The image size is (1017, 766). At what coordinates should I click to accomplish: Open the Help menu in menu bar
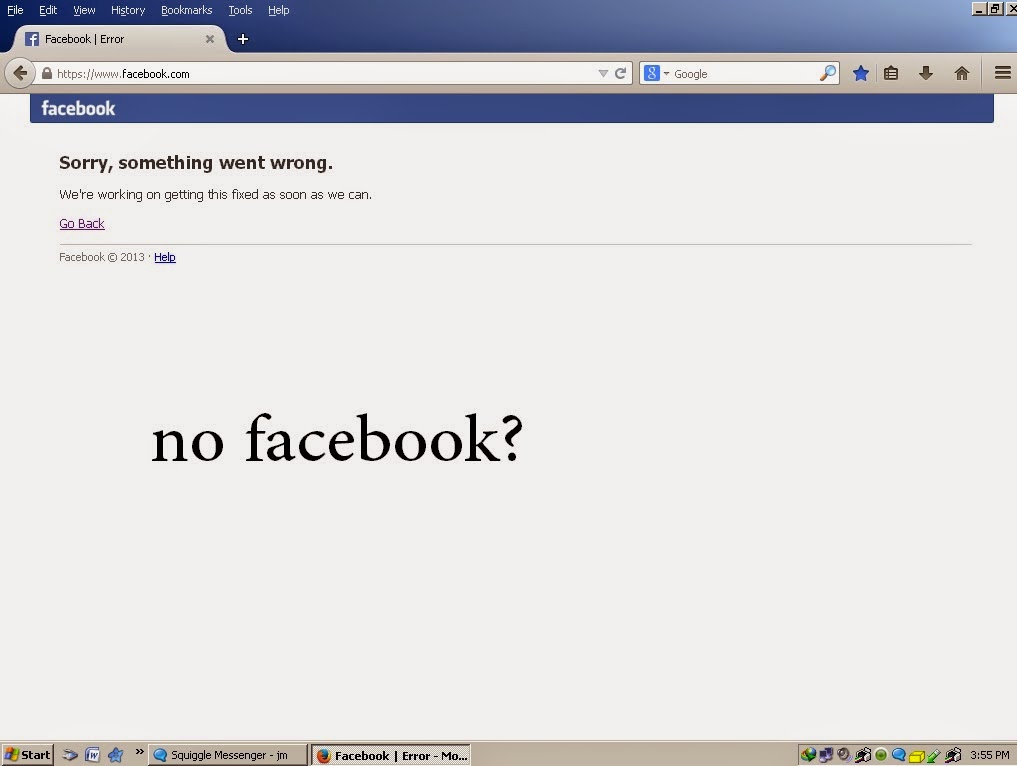pos(278,10)
